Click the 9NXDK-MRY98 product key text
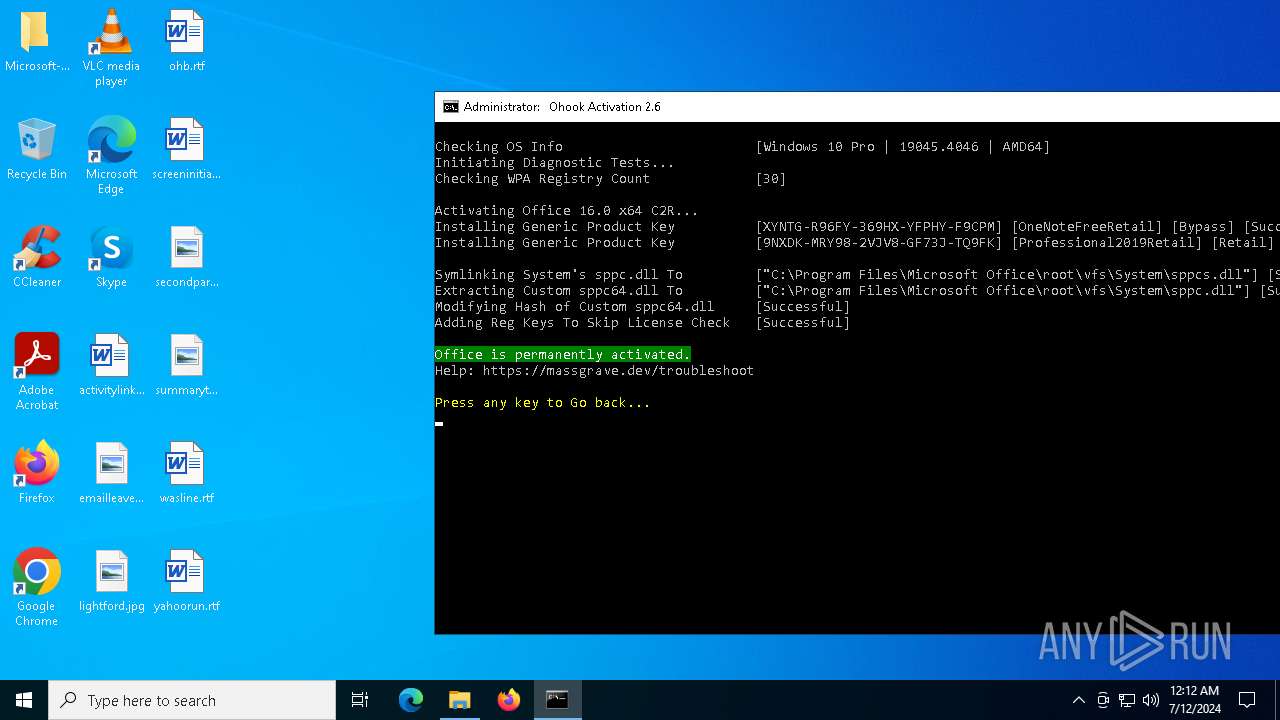The height and width of the screenshot is (720, 1280). click(879, 243)
